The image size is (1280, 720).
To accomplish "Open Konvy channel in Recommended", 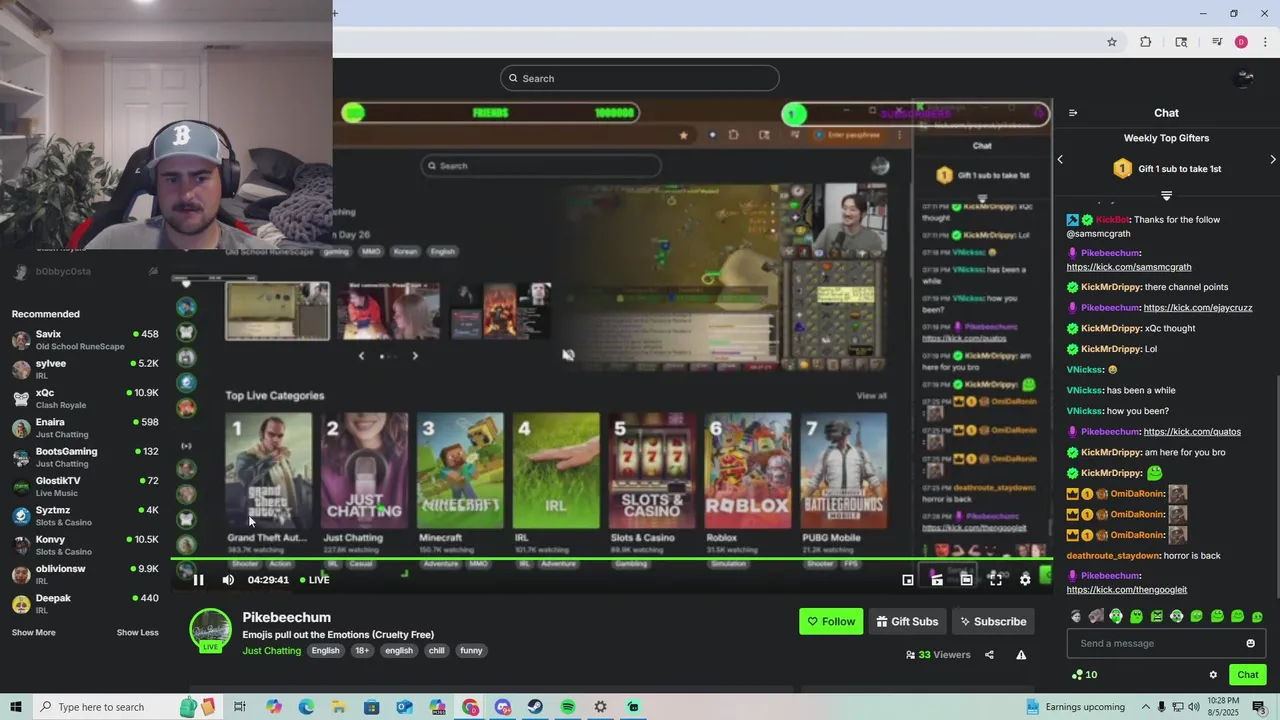I will pyautogui.click(x=85, y=545).
